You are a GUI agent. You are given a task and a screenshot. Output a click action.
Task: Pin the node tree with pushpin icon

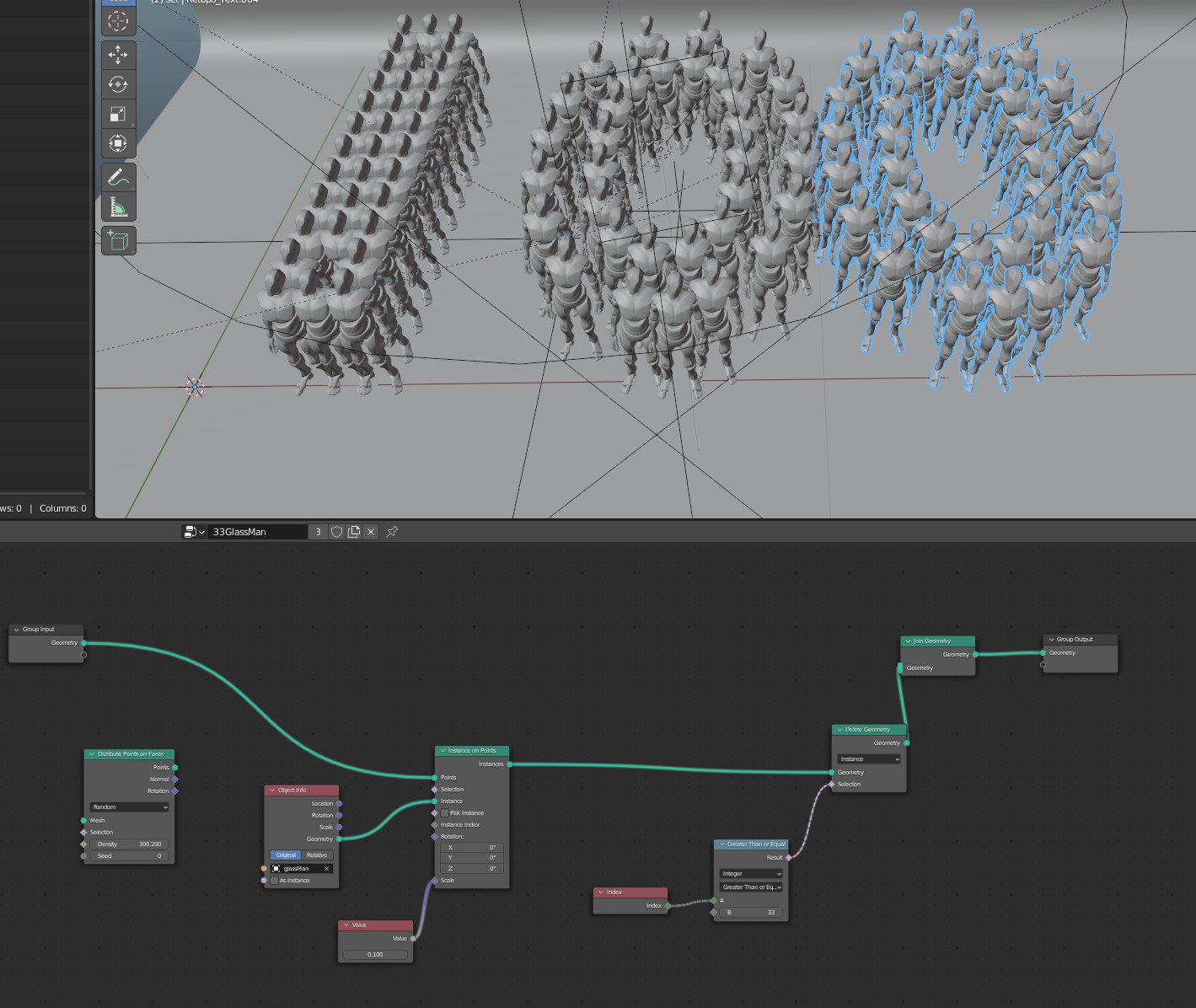click(x=392, y=532)
